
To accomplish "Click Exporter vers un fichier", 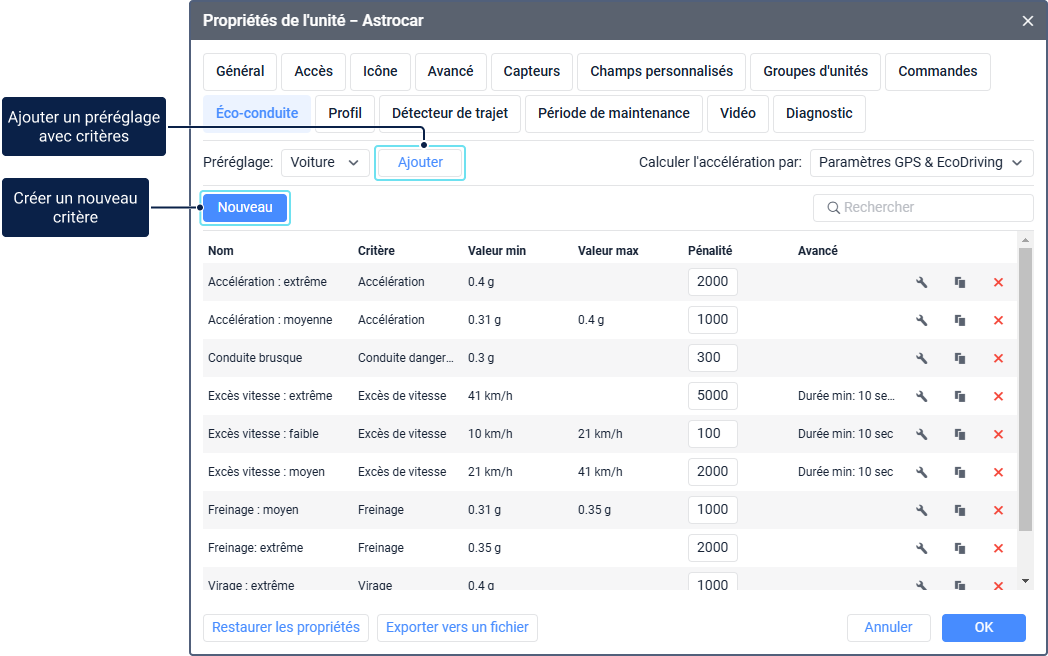I will [x=457, y=628].
